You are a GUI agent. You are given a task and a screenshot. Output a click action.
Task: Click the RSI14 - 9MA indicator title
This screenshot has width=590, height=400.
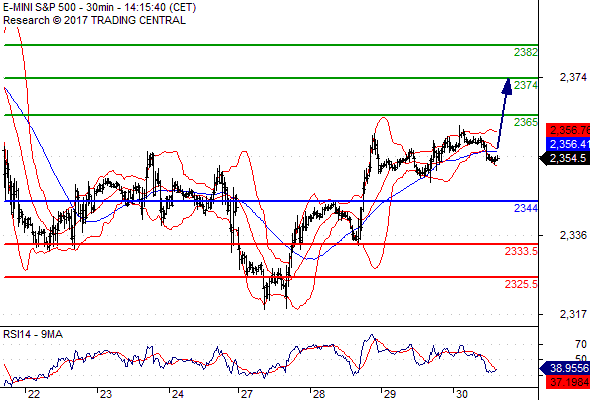click(33, 334)
